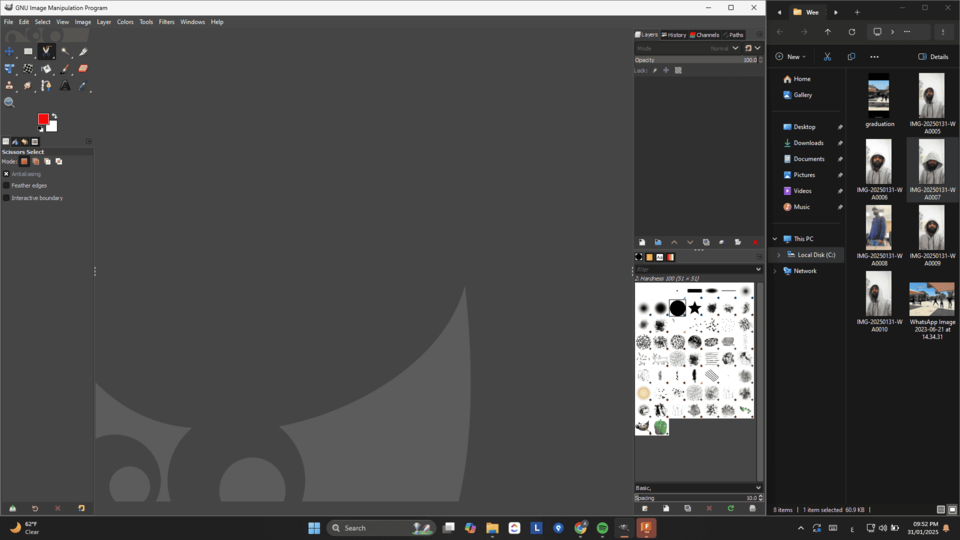Select the Paths tool
This screenshot has width=960, height=540.
[46, 86]
